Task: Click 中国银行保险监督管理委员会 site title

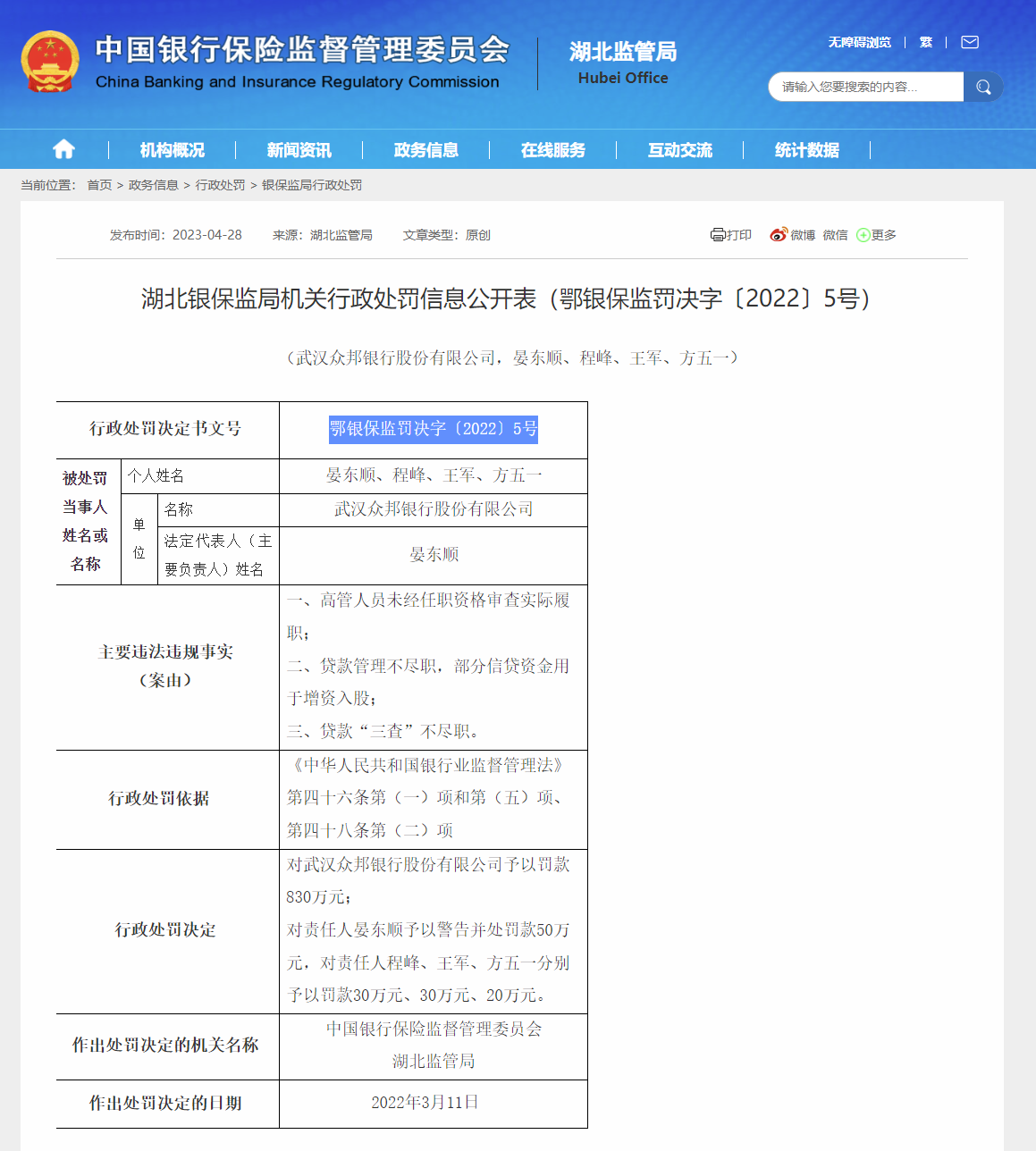Action: (302, 49)
